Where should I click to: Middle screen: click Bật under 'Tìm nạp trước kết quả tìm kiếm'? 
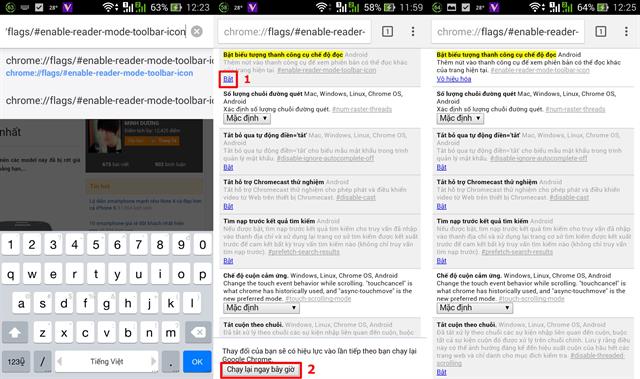tap(228, 261)
